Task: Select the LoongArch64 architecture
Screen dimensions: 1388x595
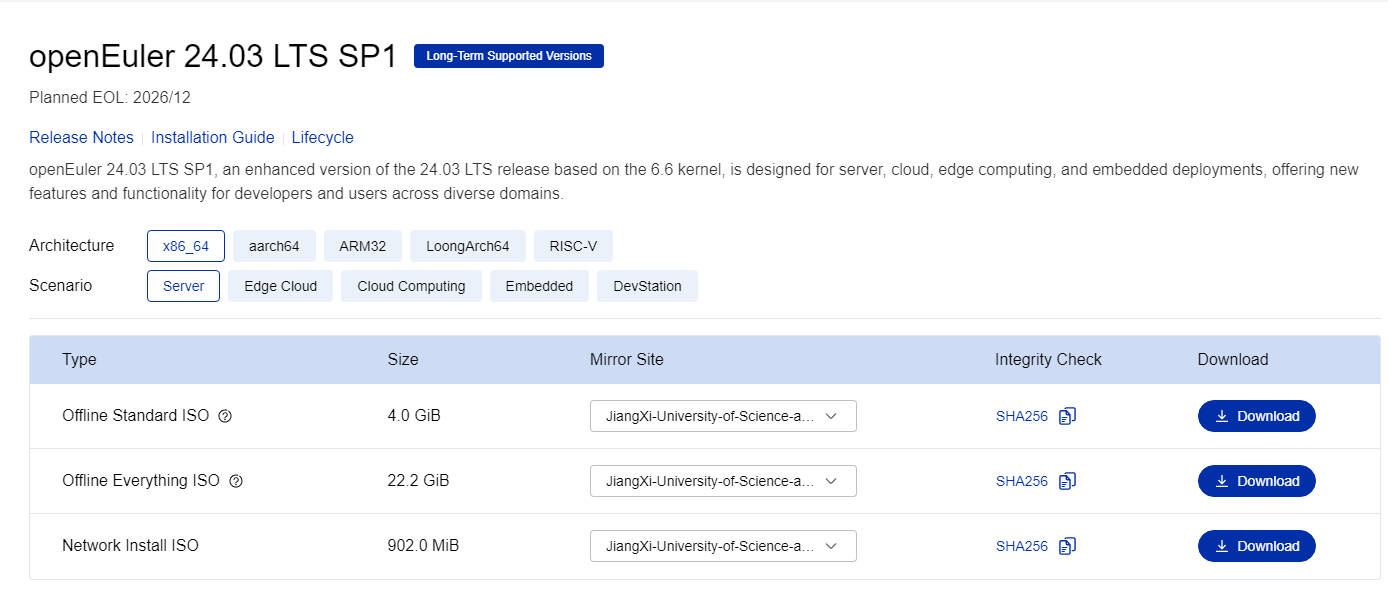Action: pyautogui.click(x=467, y=246)
